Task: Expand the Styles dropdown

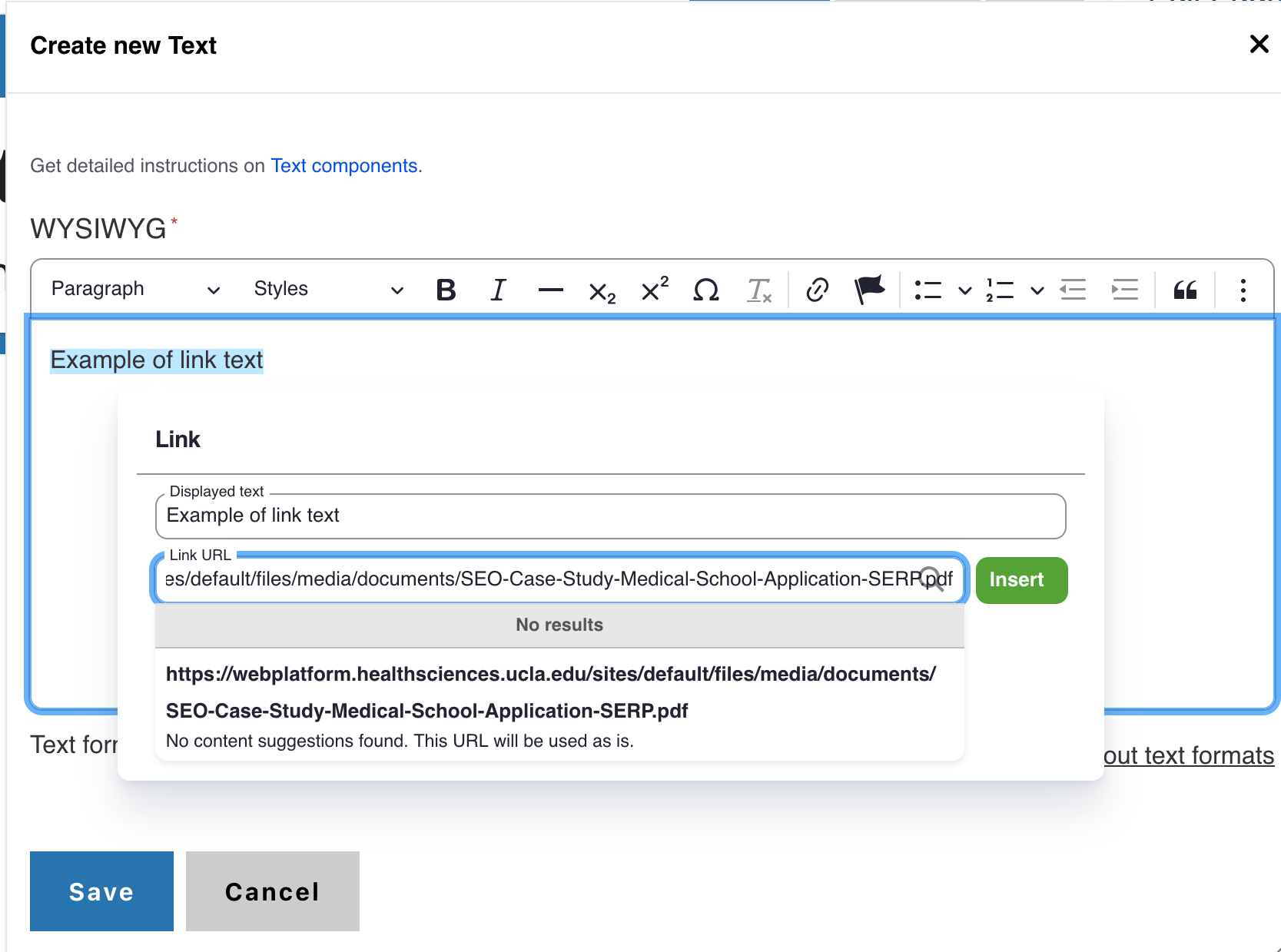Action: [x=328, y=290]
